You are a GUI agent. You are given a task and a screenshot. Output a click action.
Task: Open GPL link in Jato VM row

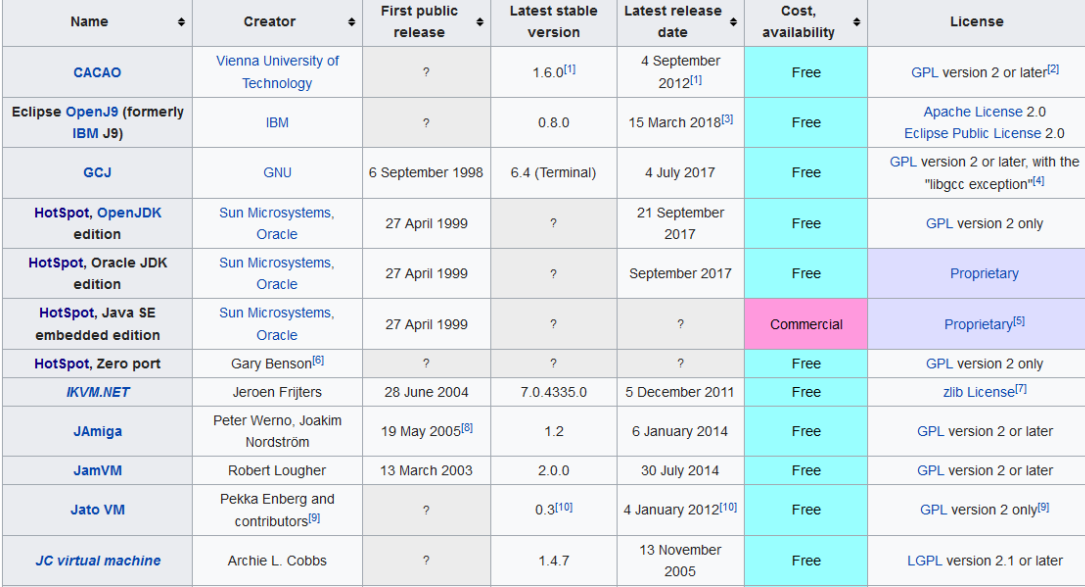(x=933, y=509)
